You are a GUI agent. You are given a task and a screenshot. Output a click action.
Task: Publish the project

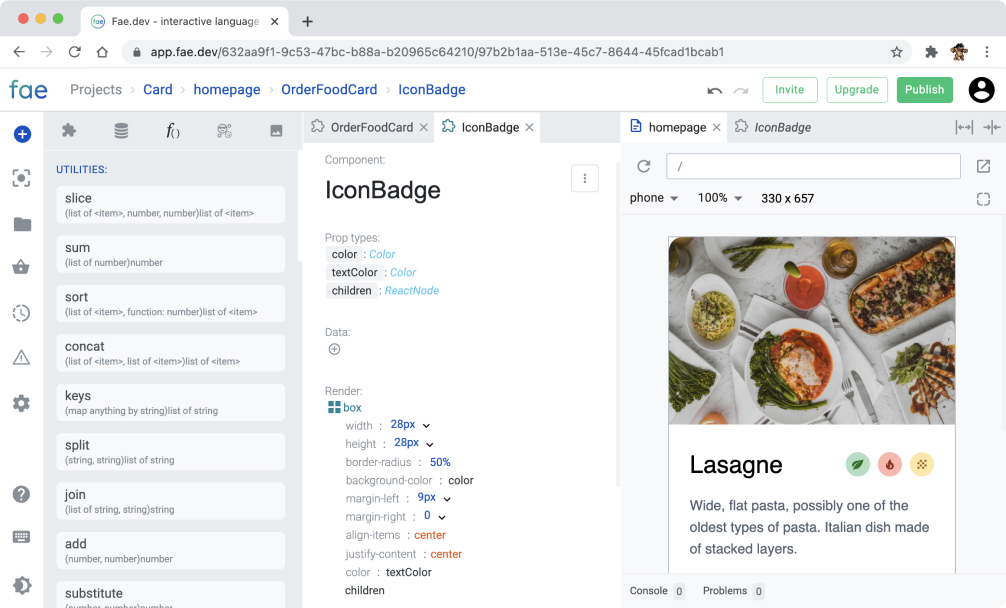click(925, 90)
